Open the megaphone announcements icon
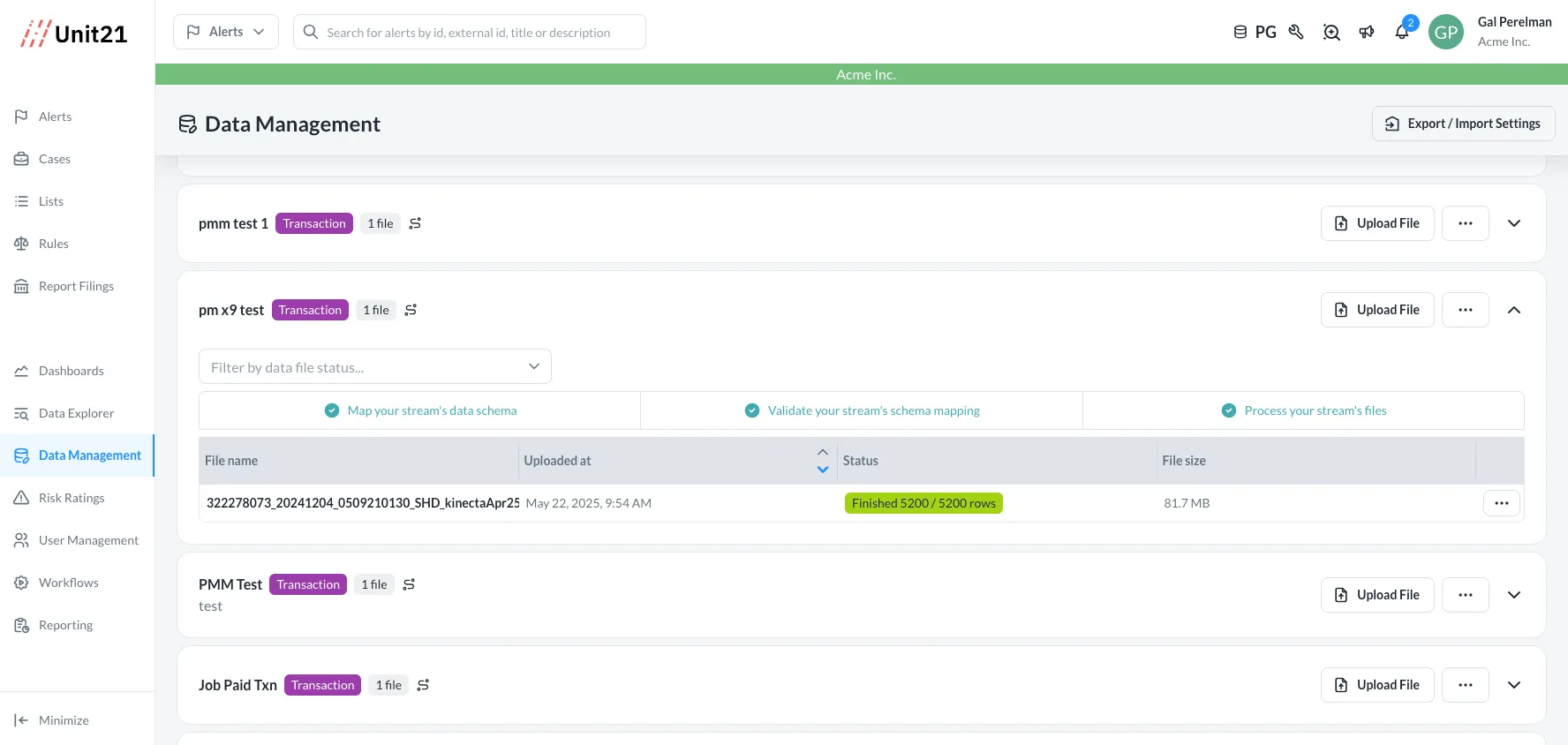This screenshot has width=1568, height=745. click(x=1367, y=32)
